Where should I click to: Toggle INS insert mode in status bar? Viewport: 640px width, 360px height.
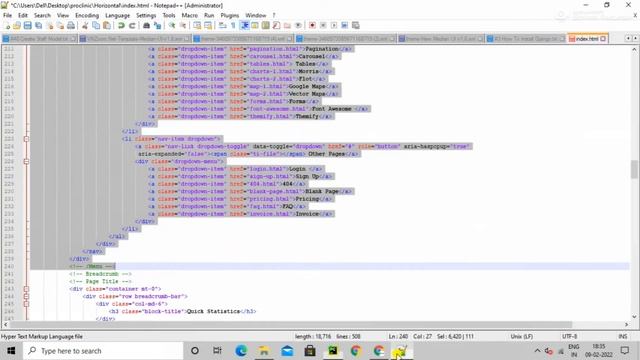tap(623, 336)
